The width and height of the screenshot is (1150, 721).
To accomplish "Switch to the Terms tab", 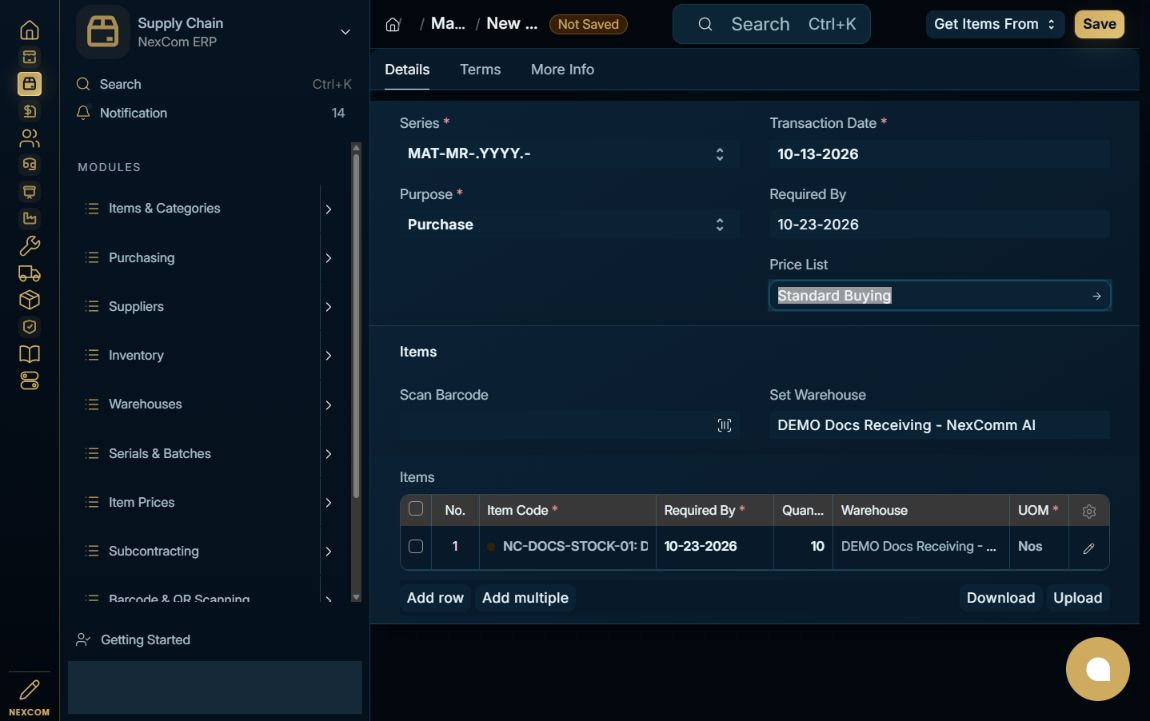I will pos(480,70).
